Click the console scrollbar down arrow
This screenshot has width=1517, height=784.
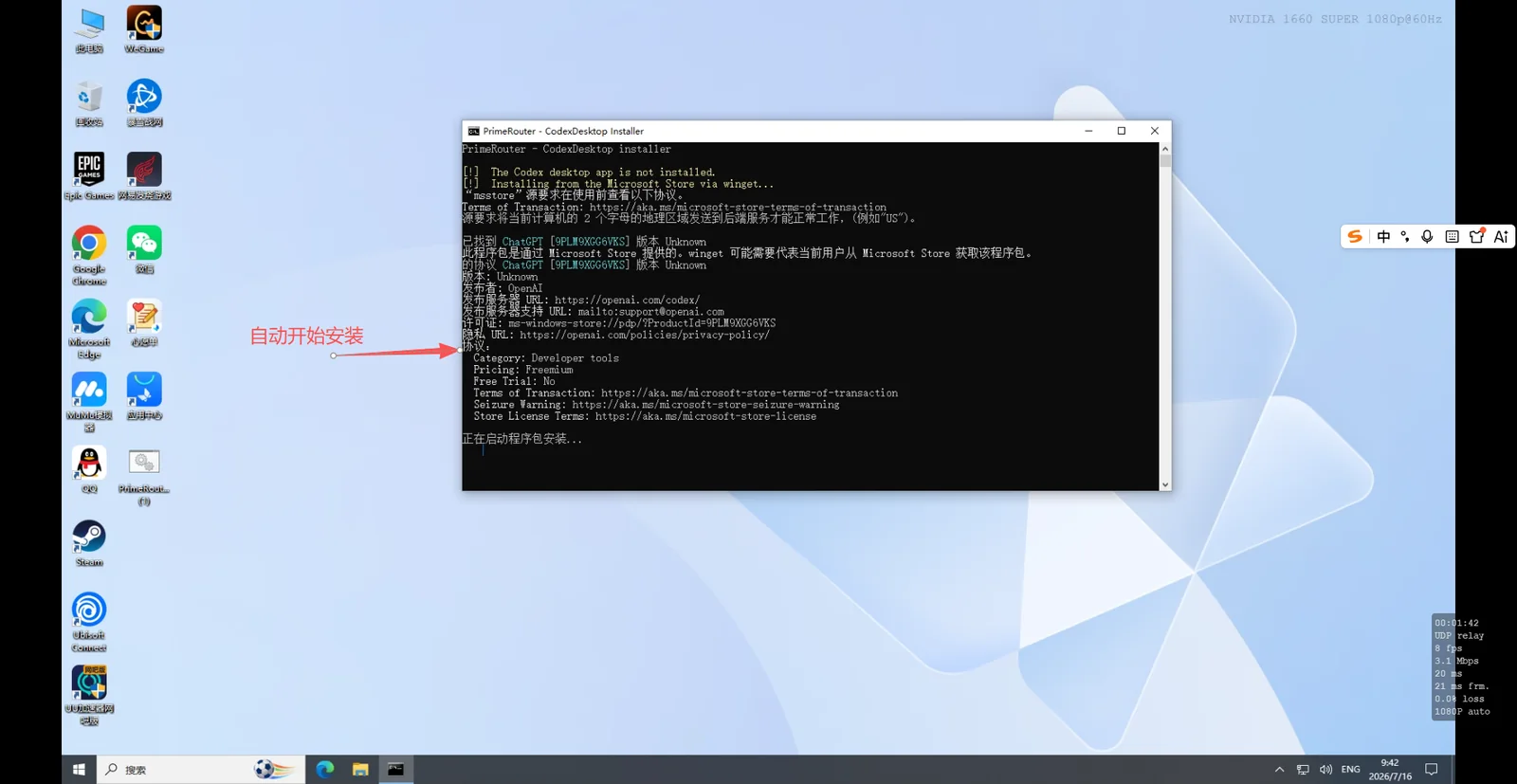[x=1165, y=484]
